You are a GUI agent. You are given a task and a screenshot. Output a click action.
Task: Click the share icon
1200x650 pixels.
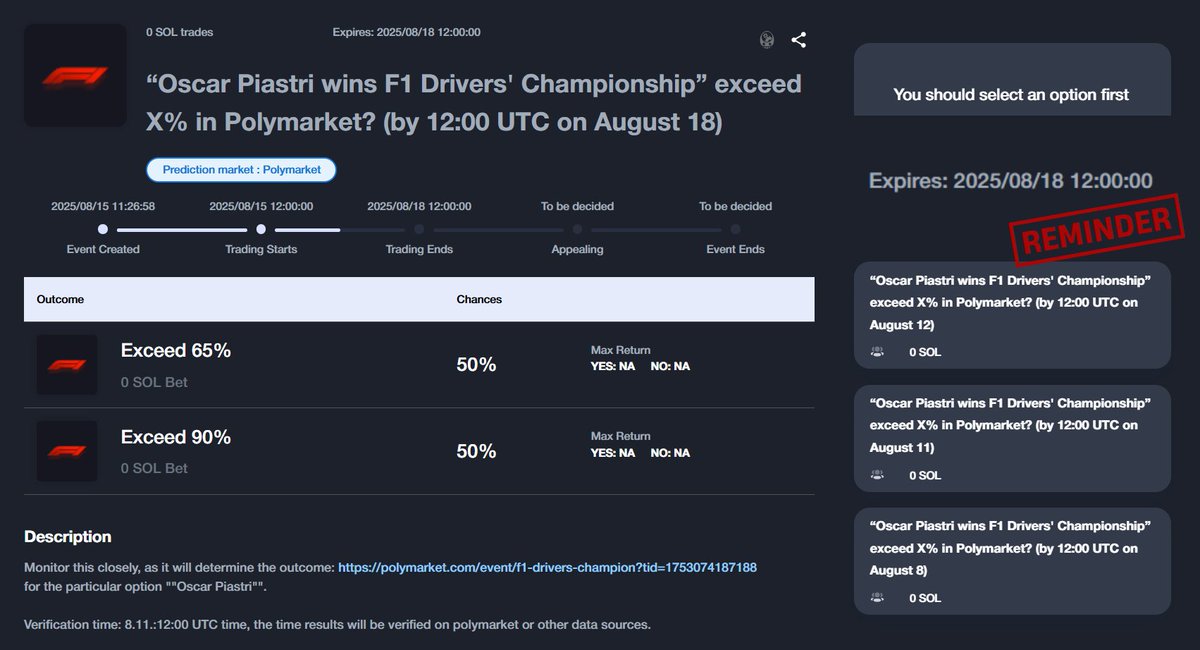[798, 40]
